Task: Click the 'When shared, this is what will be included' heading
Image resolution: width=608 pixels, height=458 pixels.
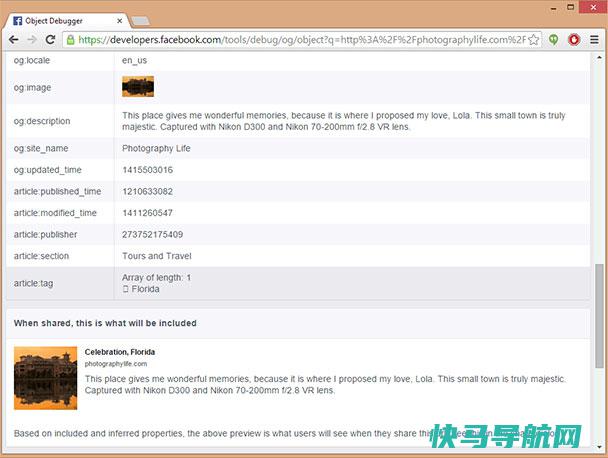Action: tap(105, 323)
